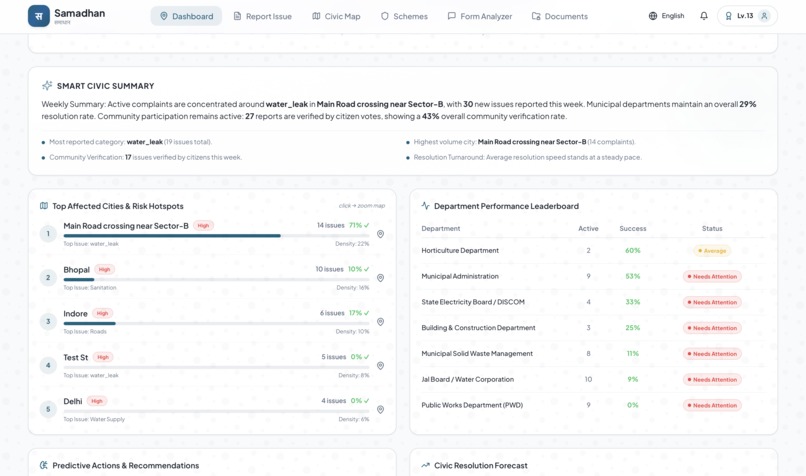This screenshot has width=806, height=476.
Task: Click 'Density: 22%' text
Action: [x=352, y=244]
